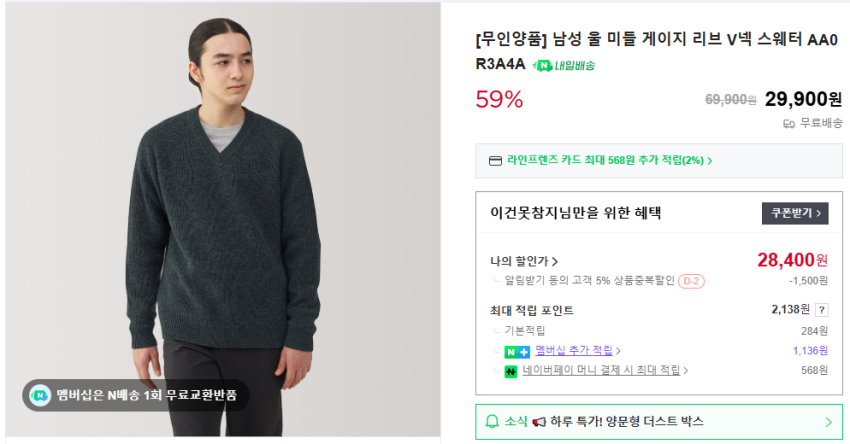
Task: Click the megaphone icon in the 소식 banner
Action: (x=539, y=422)
